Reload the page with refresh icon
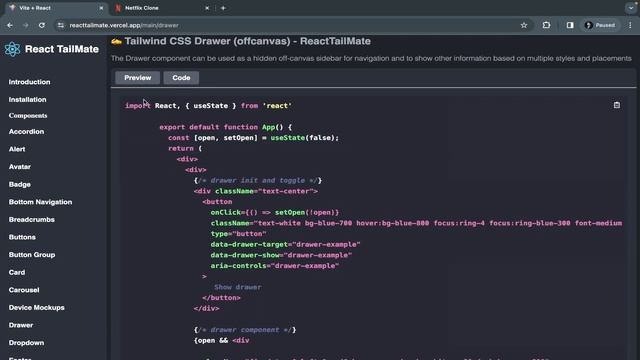 [x=42, y=25]
